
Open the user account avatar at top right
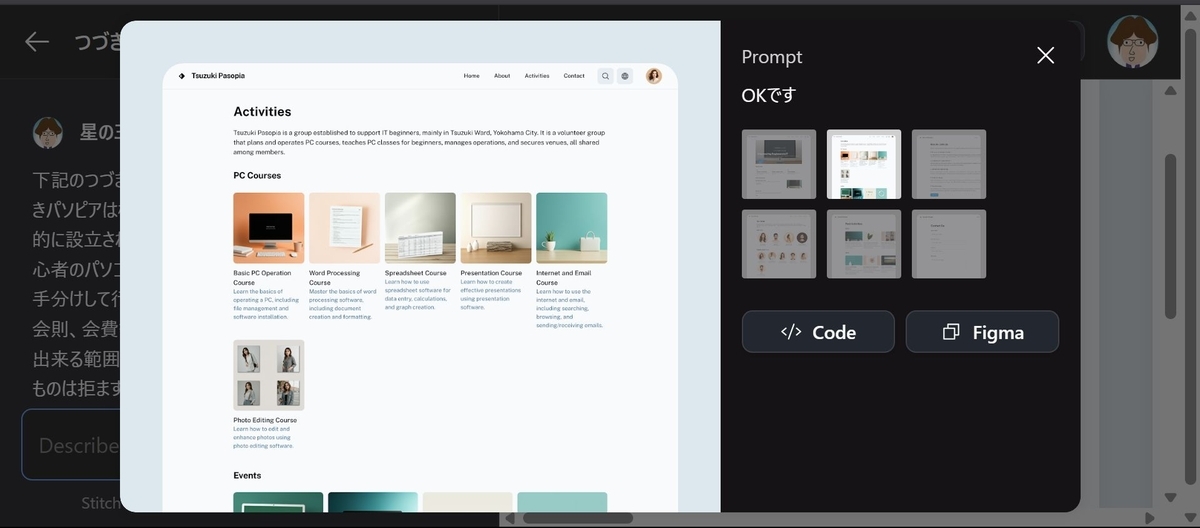[1133, 42]
